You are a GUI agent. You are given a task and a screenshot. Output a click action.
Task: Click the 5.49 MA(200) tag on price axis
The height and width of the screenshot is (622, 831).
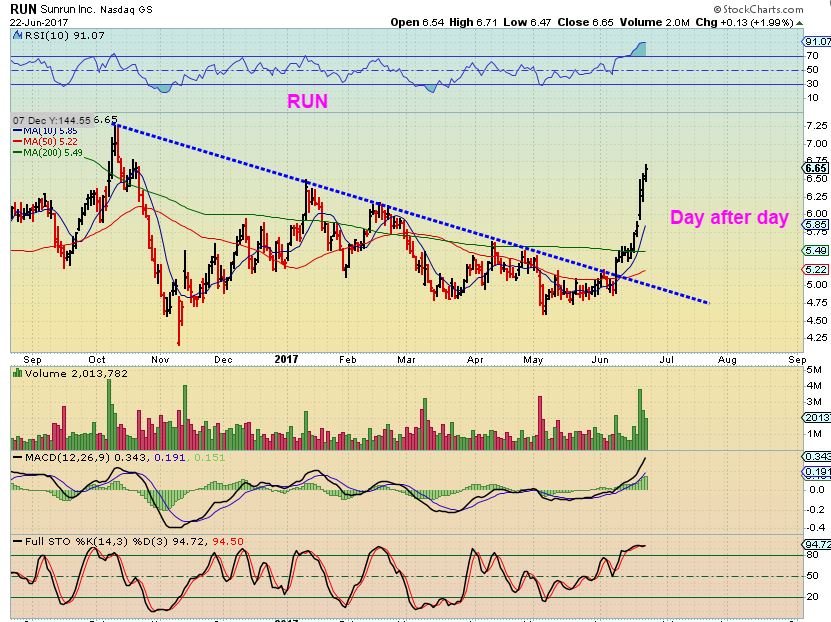(x=816, y=250)
